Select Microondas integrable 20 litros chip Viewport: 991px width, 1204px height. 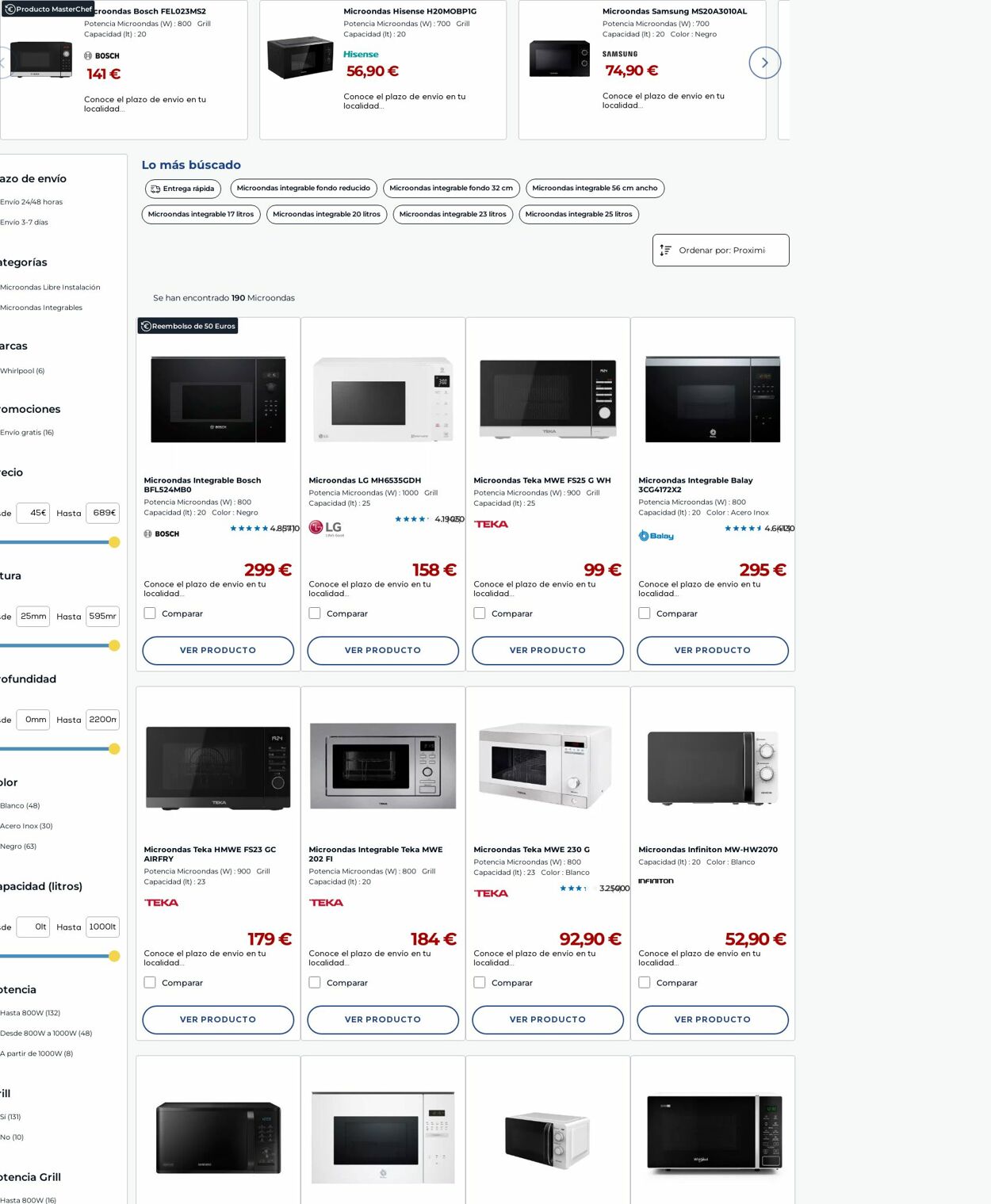point(327,215)
